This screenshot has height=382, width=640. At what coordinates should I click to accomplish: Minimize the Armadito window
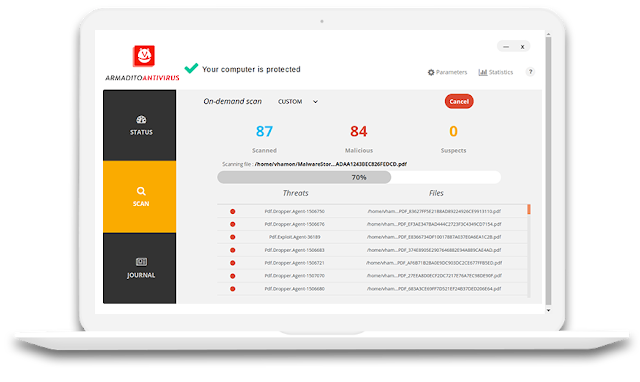506,47
